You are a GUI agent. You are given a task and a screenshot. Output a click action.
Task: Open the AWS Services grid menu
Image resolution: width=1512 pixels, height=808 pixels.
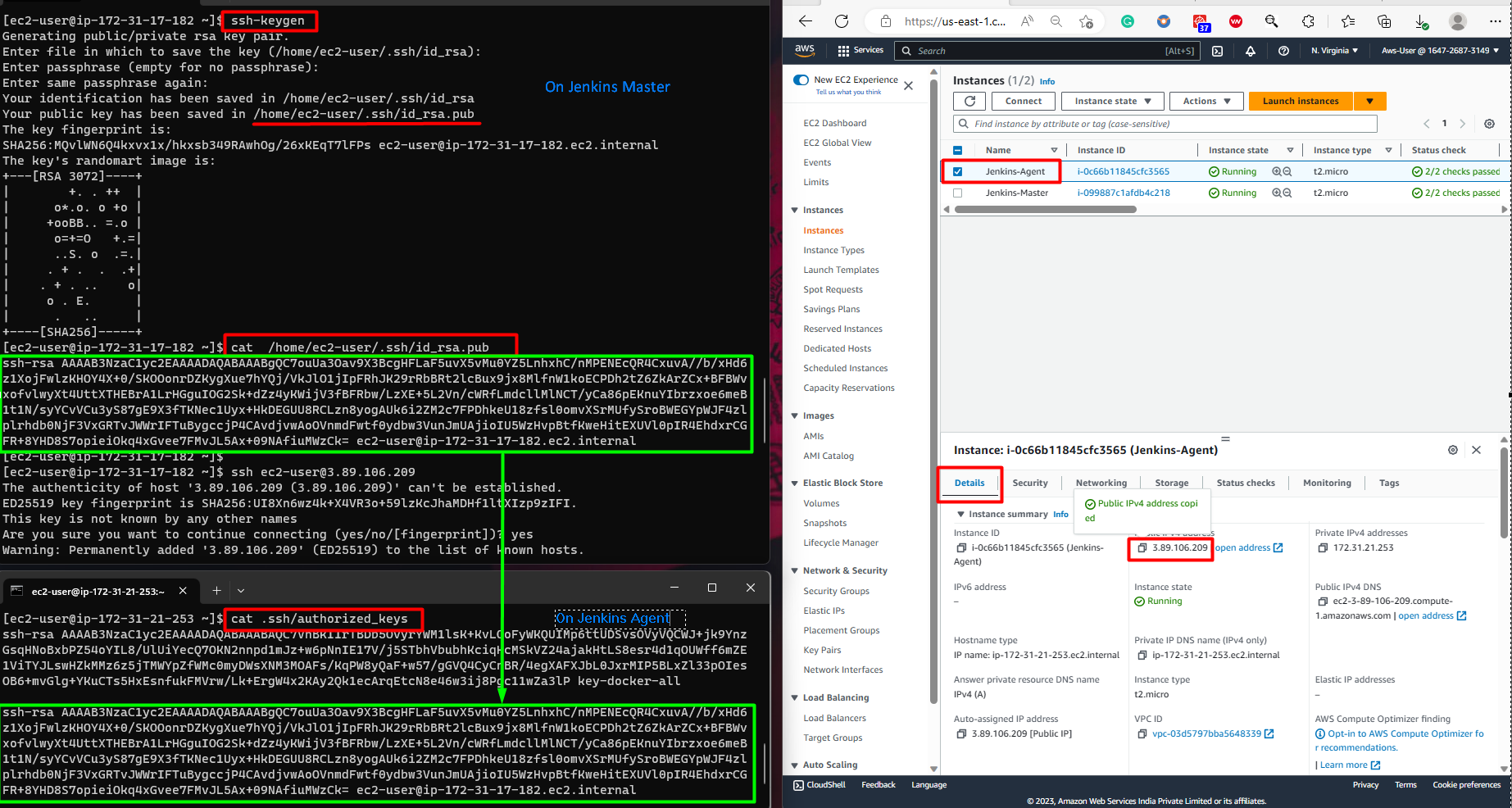click(860, 51)
